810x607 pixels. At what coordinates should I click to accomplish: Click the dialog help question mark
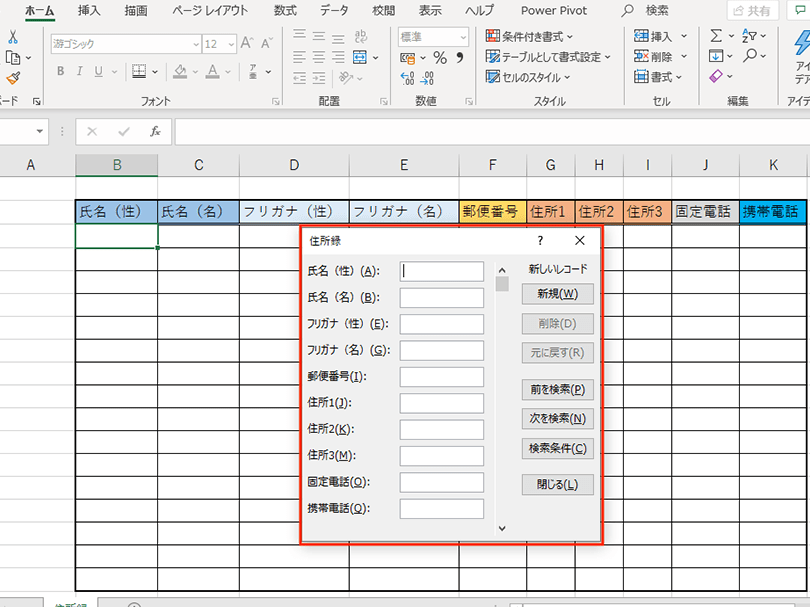(x=540, y=240)
